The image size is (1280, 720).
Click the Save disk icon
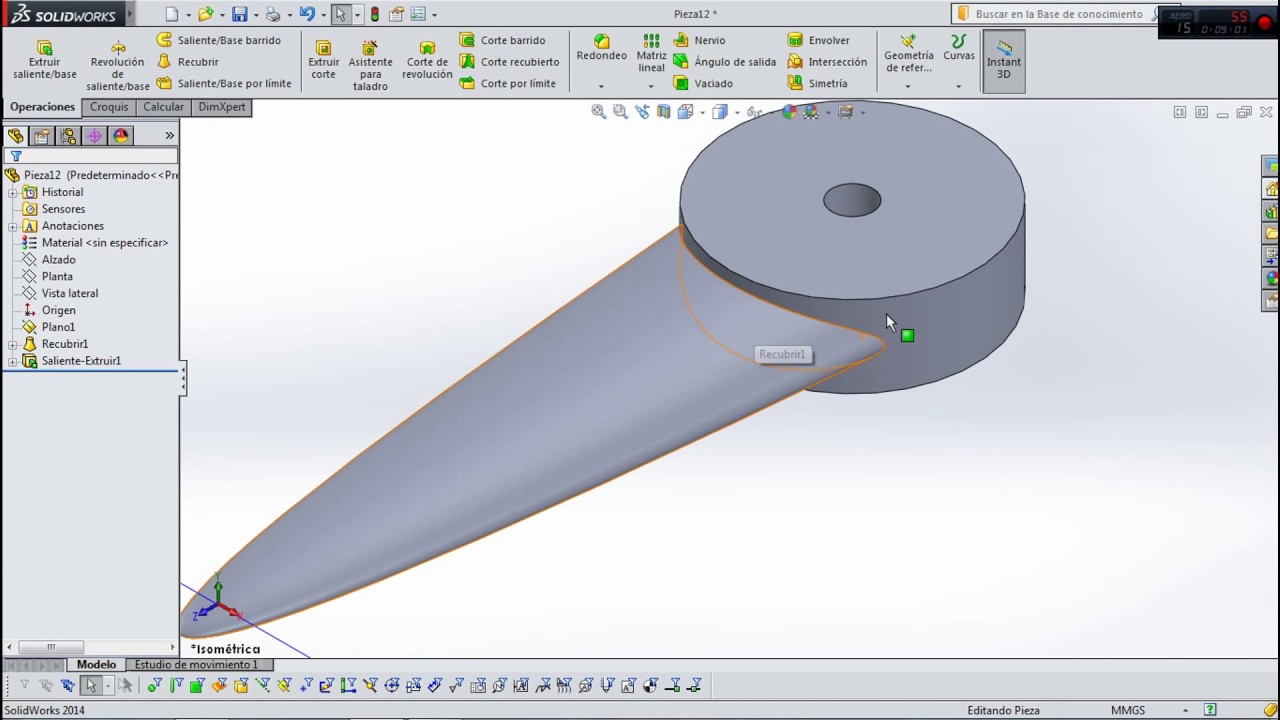click(x=240, y=14)
